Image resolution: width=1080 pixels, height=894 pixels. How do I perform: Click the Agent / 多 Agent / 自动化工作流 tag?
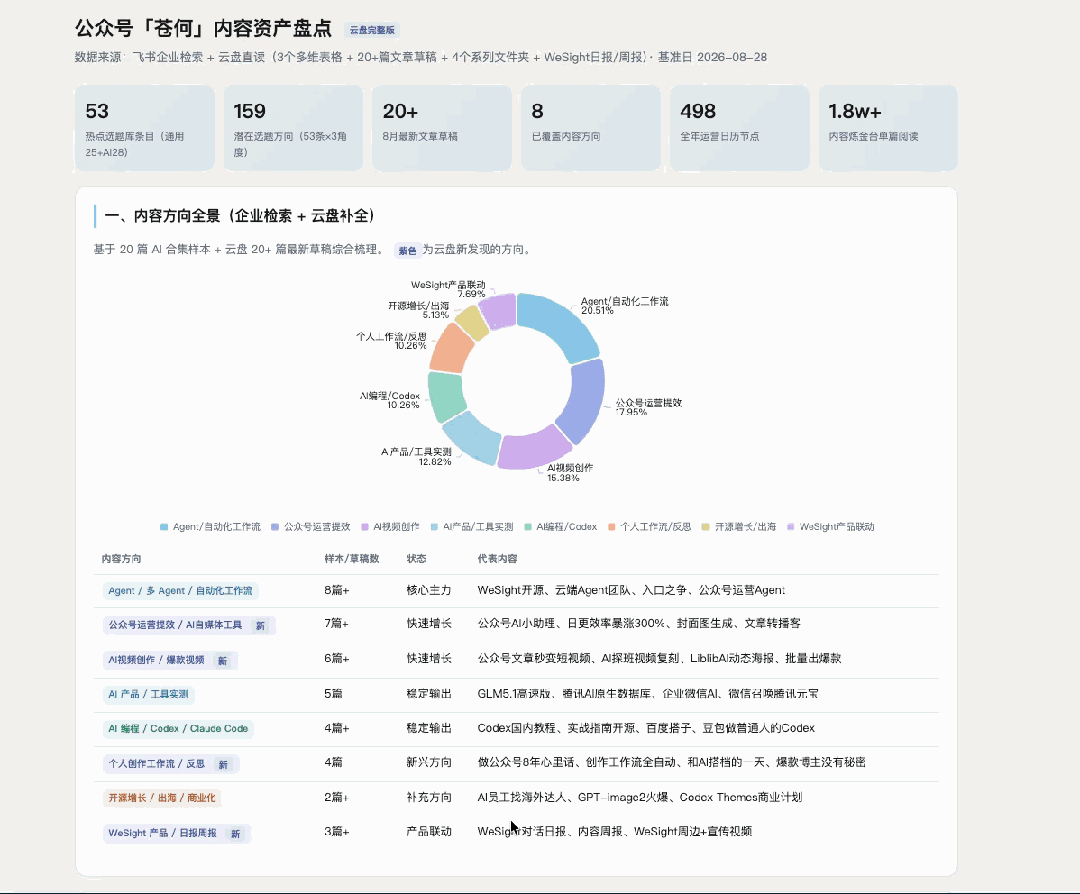click(180, 591)
